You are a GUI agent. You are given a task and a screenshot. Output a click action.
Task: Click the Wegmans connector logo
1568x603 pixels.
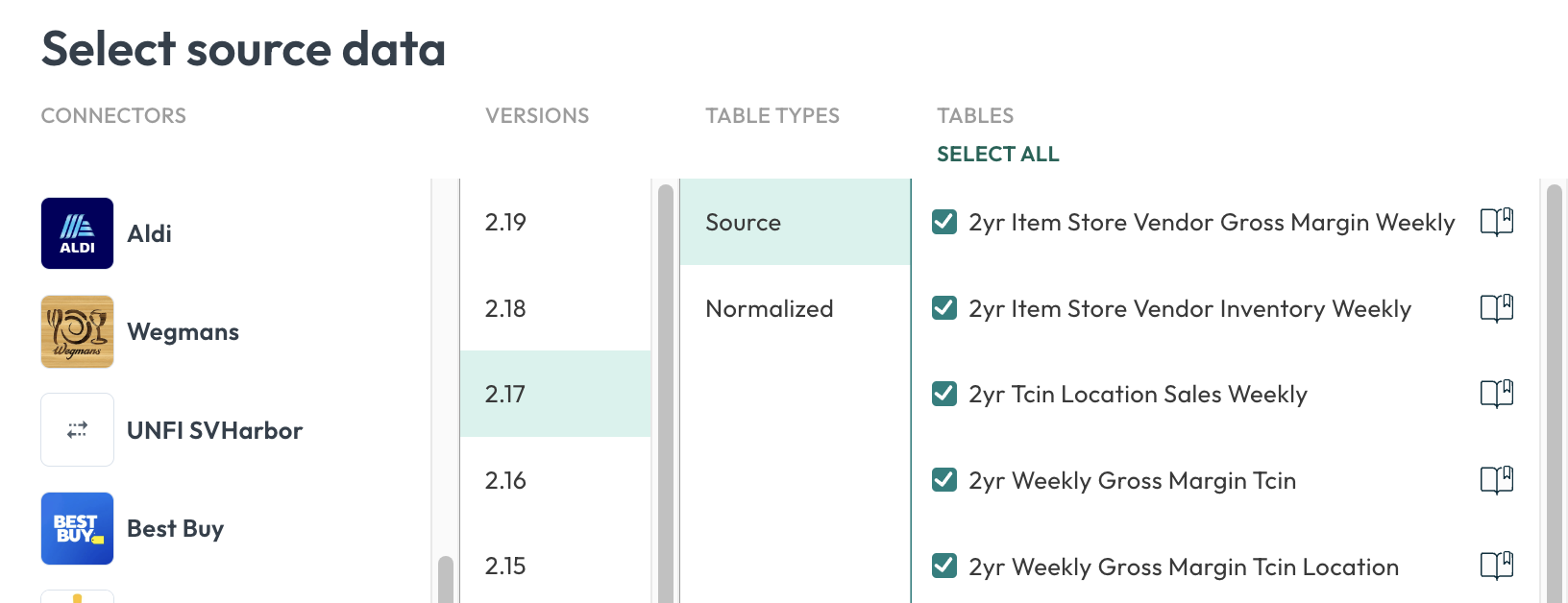pyautogui.click(x=77, y=331)
